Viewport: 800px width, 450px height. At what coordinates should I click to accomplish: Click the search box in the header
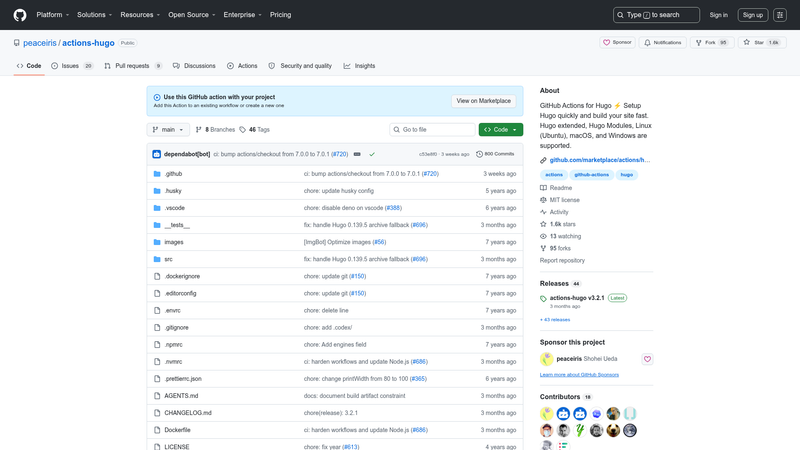point(656,15)
